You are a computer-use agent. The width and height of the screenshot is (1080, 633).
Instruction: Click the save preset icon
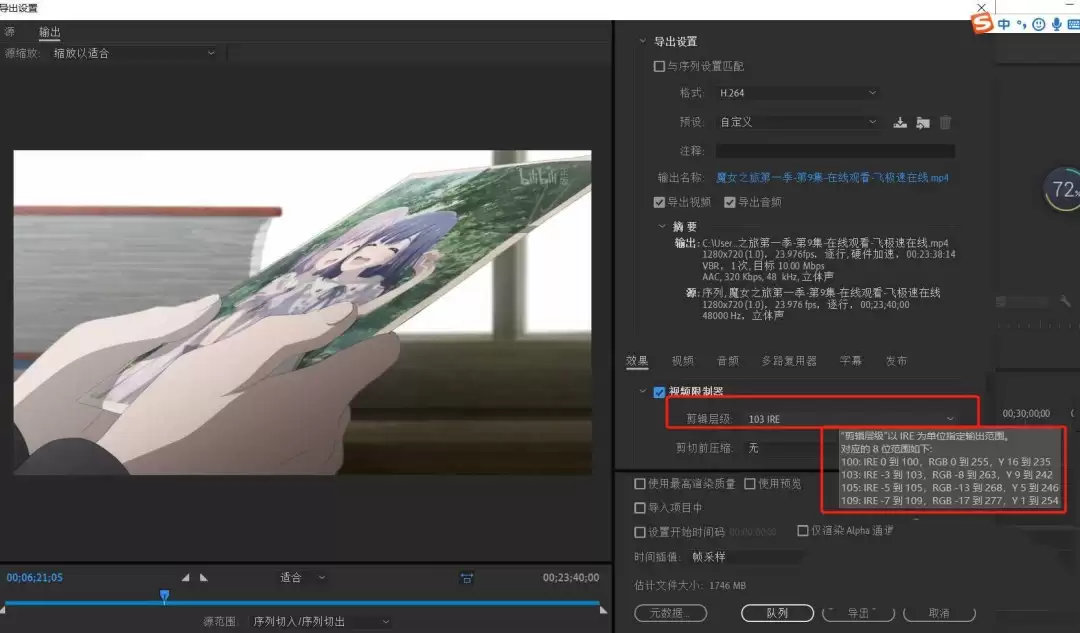click(900, 123)
